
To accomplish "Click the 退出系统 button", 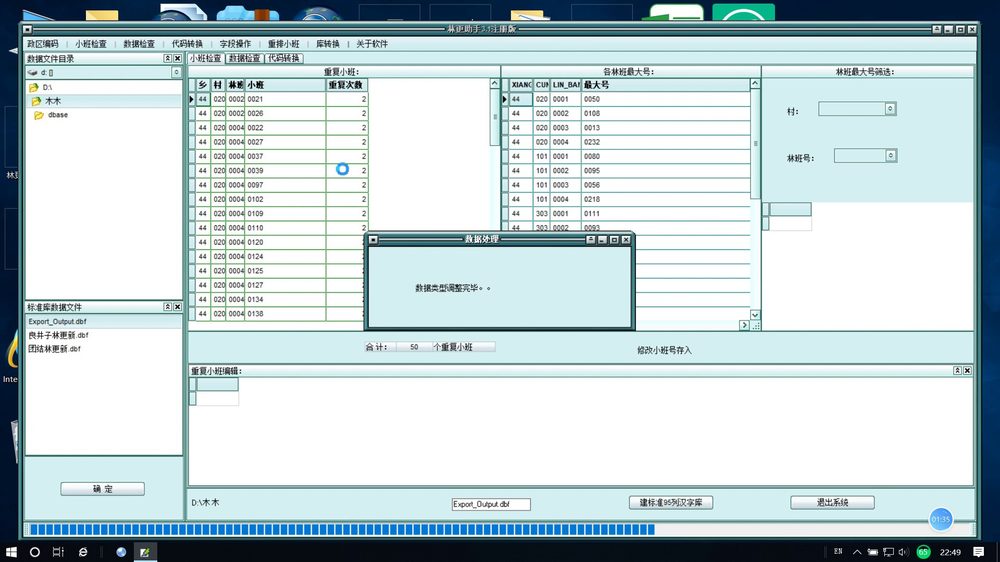I will (x=832, y=503).
